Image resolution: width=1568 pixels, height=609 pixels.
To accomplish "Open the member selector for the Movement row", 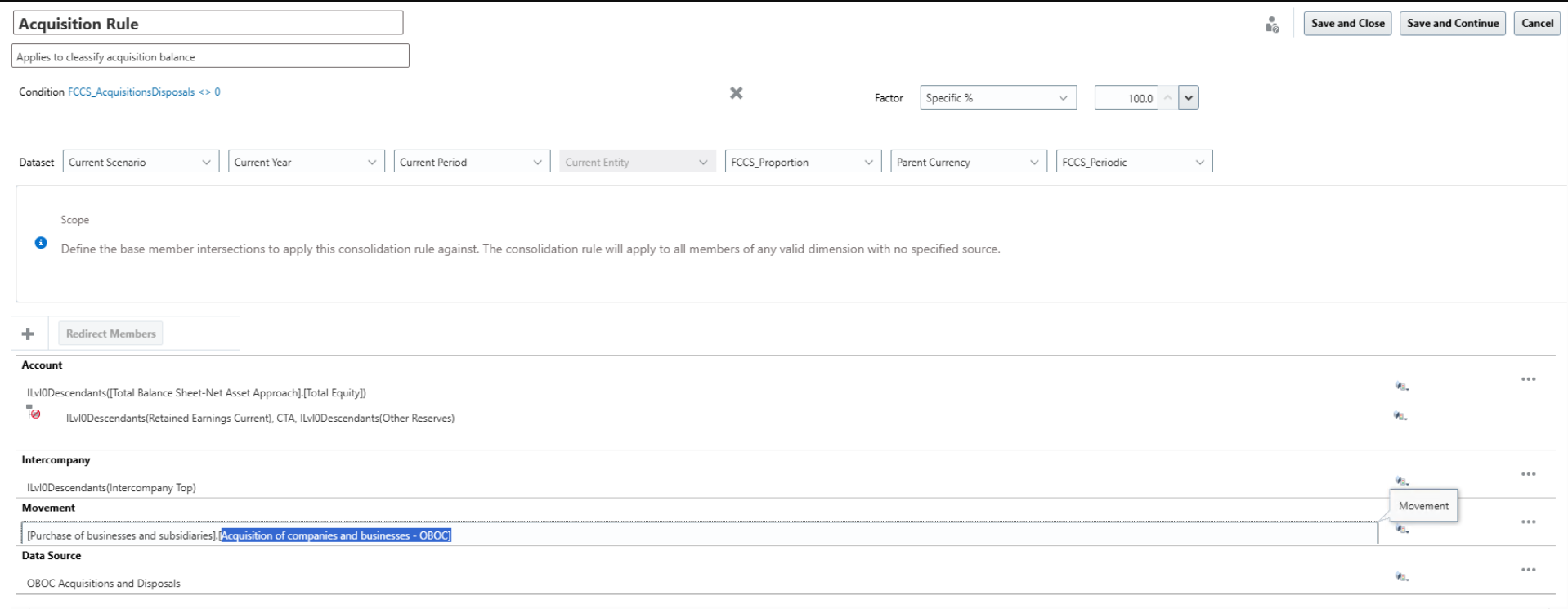I will point(1401,528).
